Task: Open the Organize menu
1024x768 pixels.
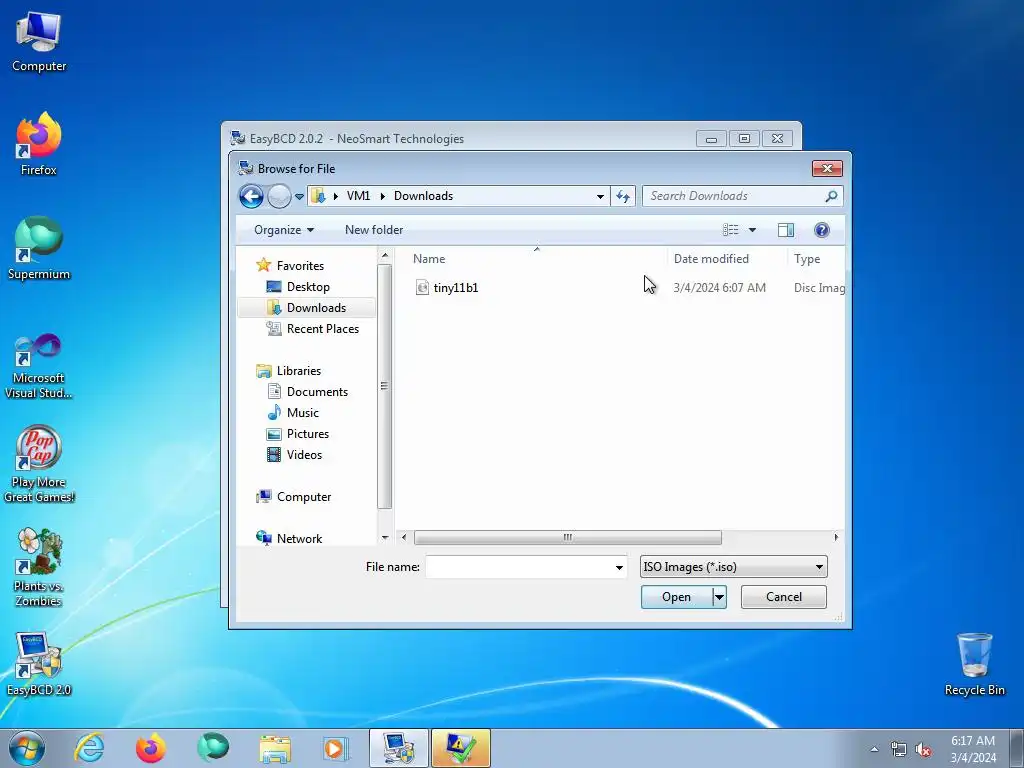Action: 284,230
